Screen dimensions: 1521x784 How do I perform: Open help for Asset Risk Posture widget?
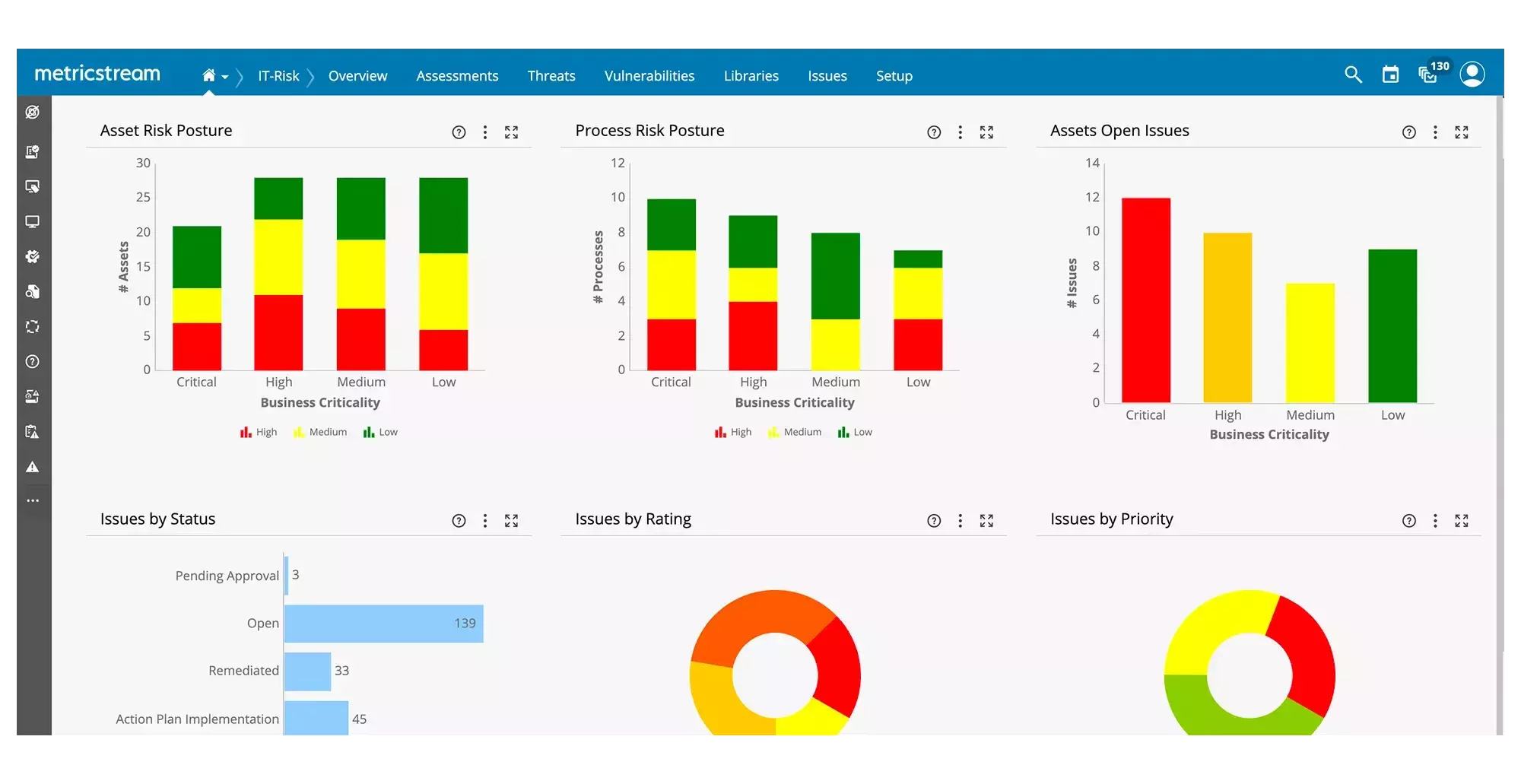point(459,132)
